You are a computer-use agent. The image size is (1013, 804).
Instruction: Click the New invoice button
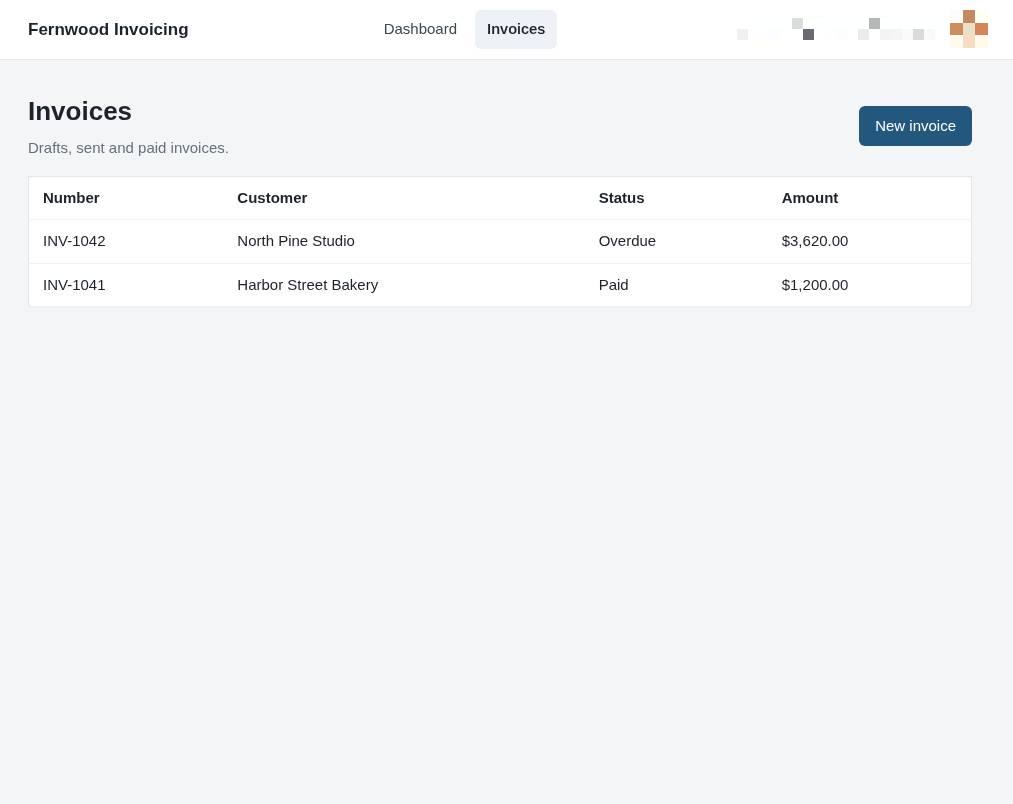coord(915,126)
